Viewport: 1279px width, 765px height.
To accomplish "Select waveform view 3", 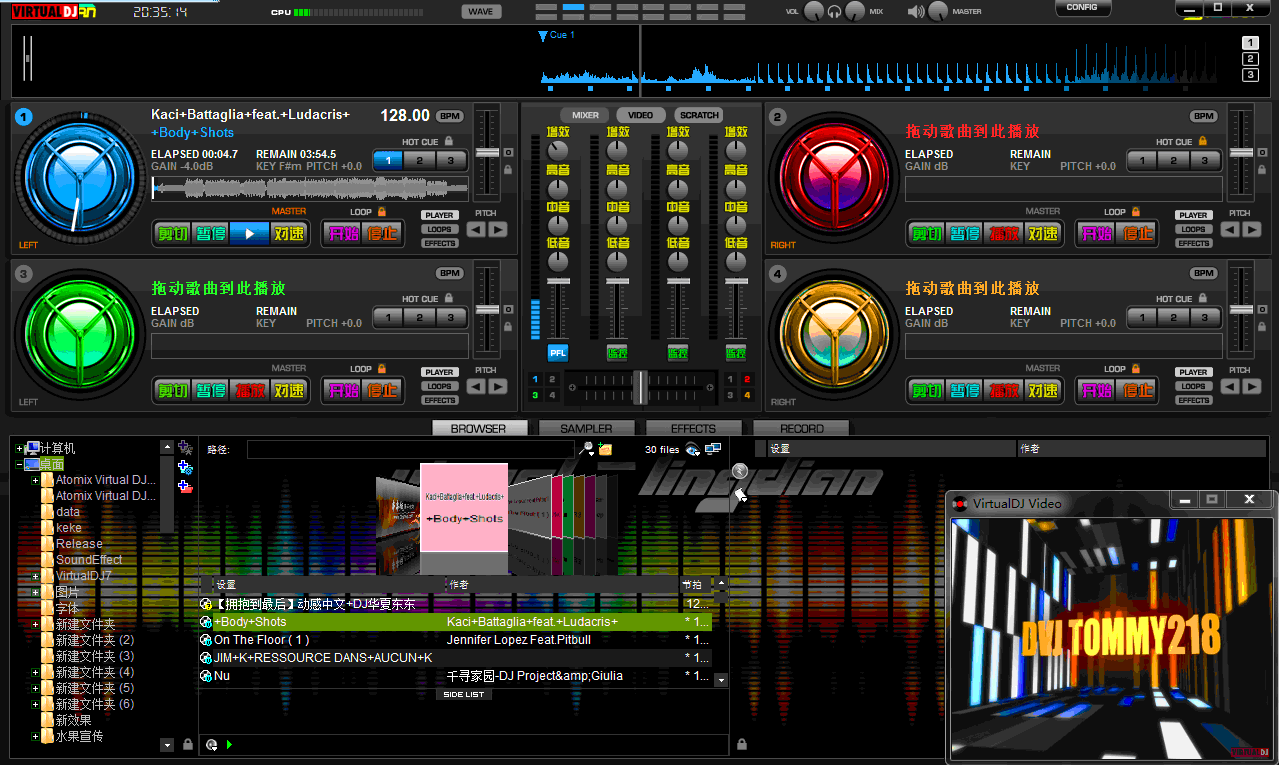I will [1250, 75].
